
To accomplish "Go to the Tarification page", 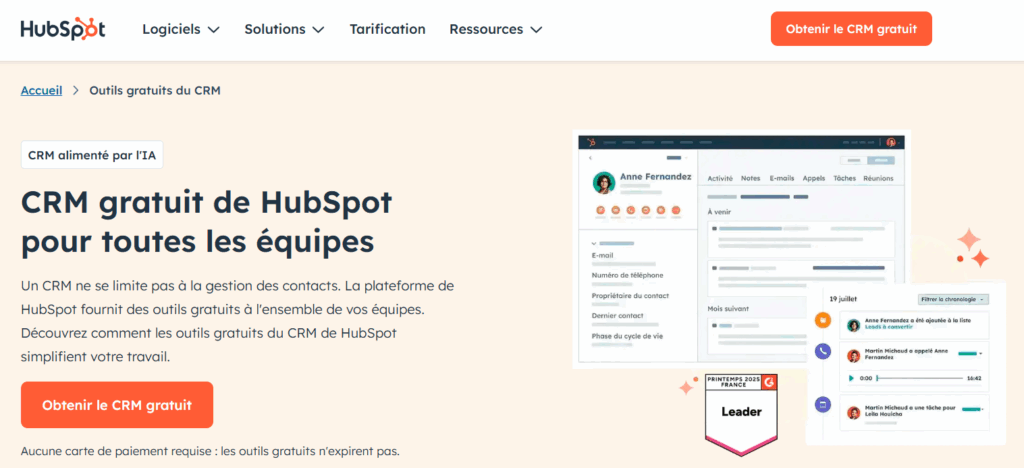I will 387,29.
